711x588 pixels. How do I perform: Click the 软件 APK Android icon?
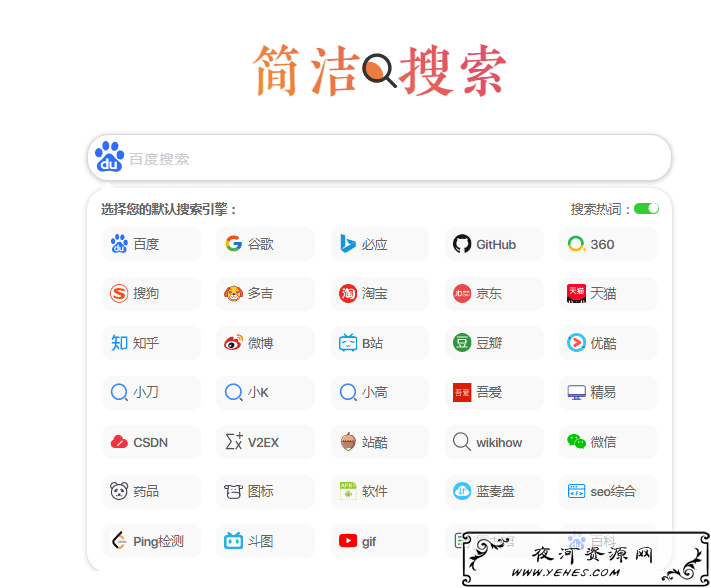click(348, 491)
